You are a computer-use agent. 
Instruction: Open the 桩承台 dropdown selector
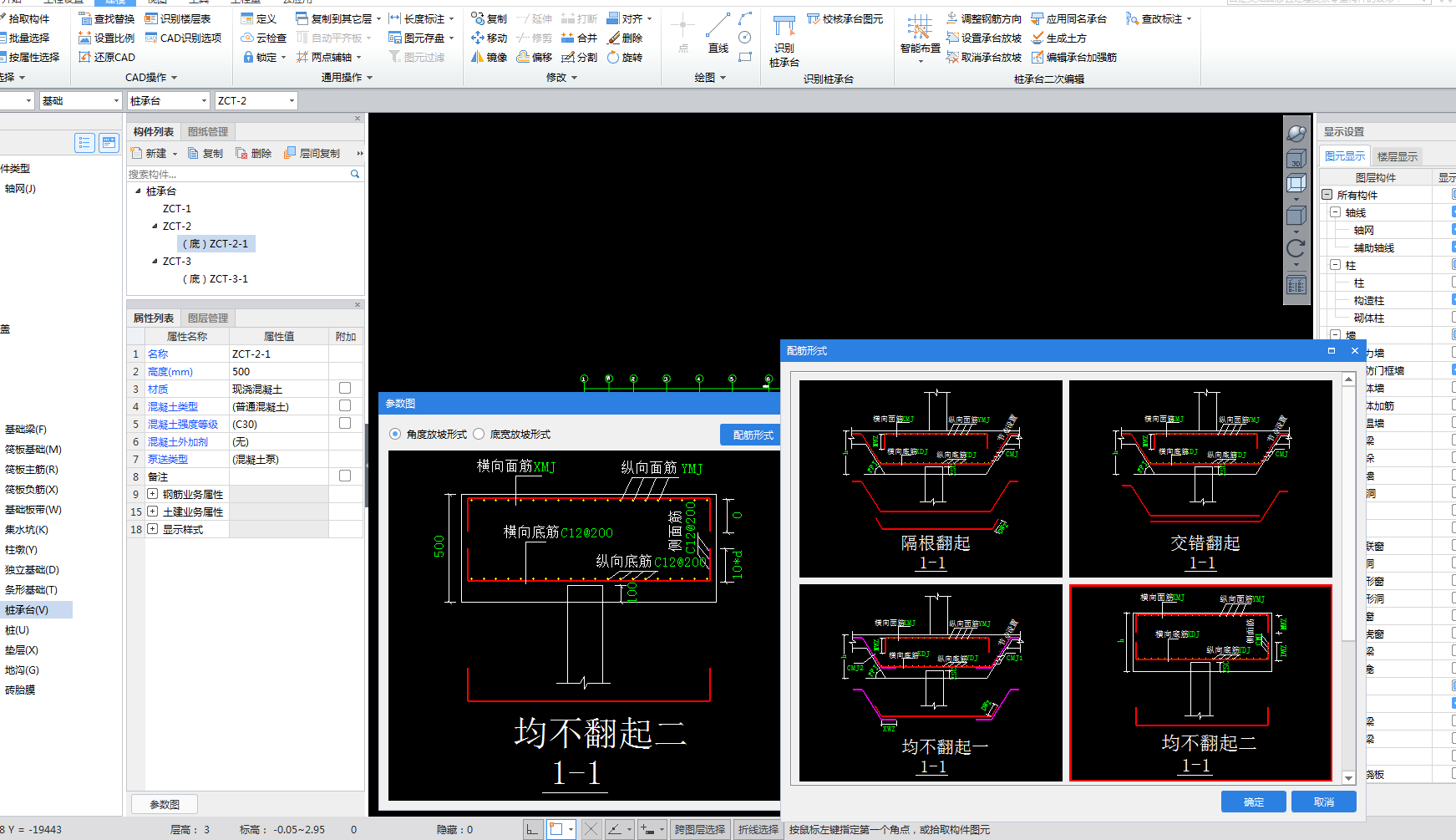tap(168, 100)
